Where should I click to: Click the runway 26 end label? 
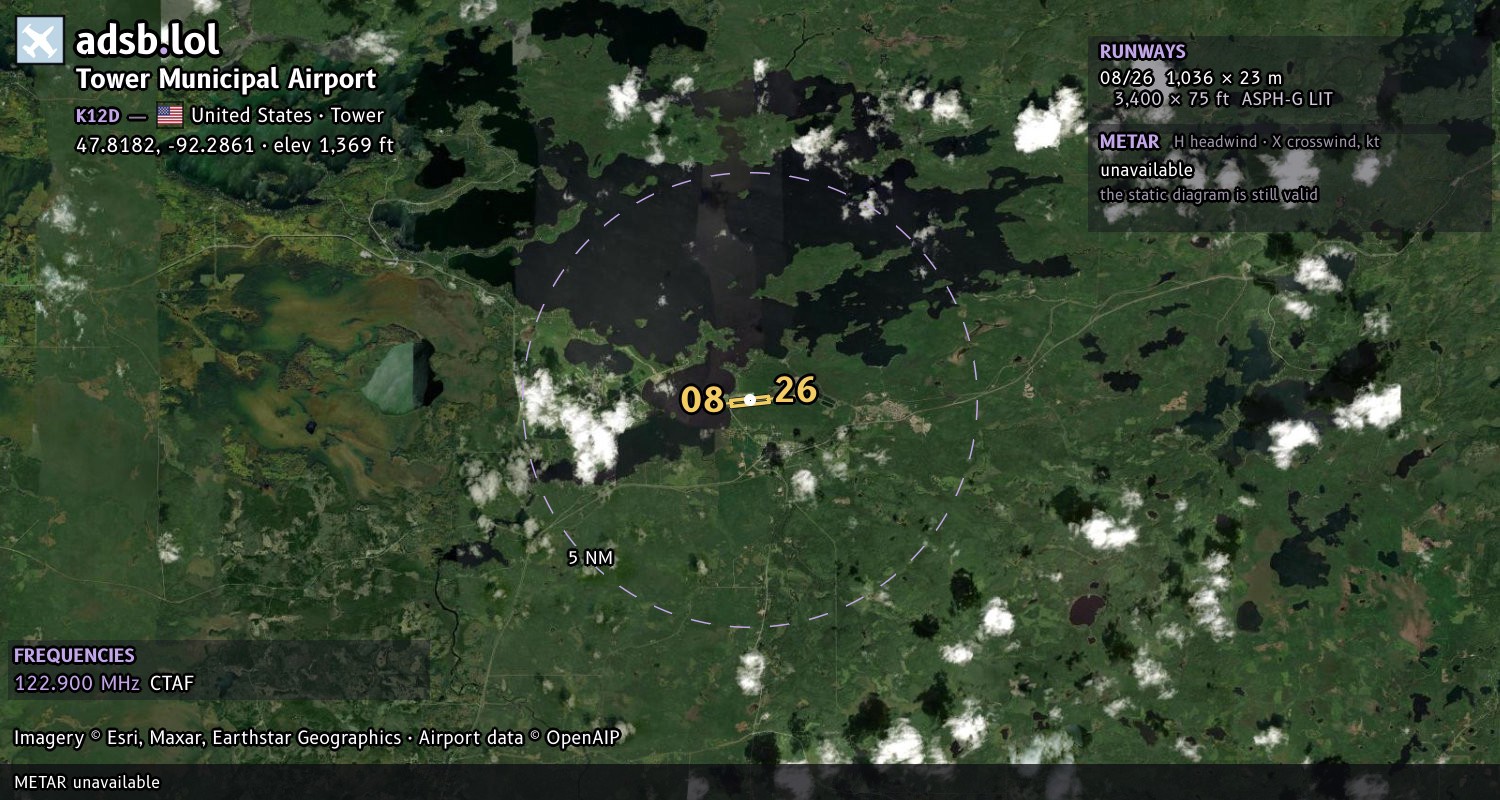[796, 390]
